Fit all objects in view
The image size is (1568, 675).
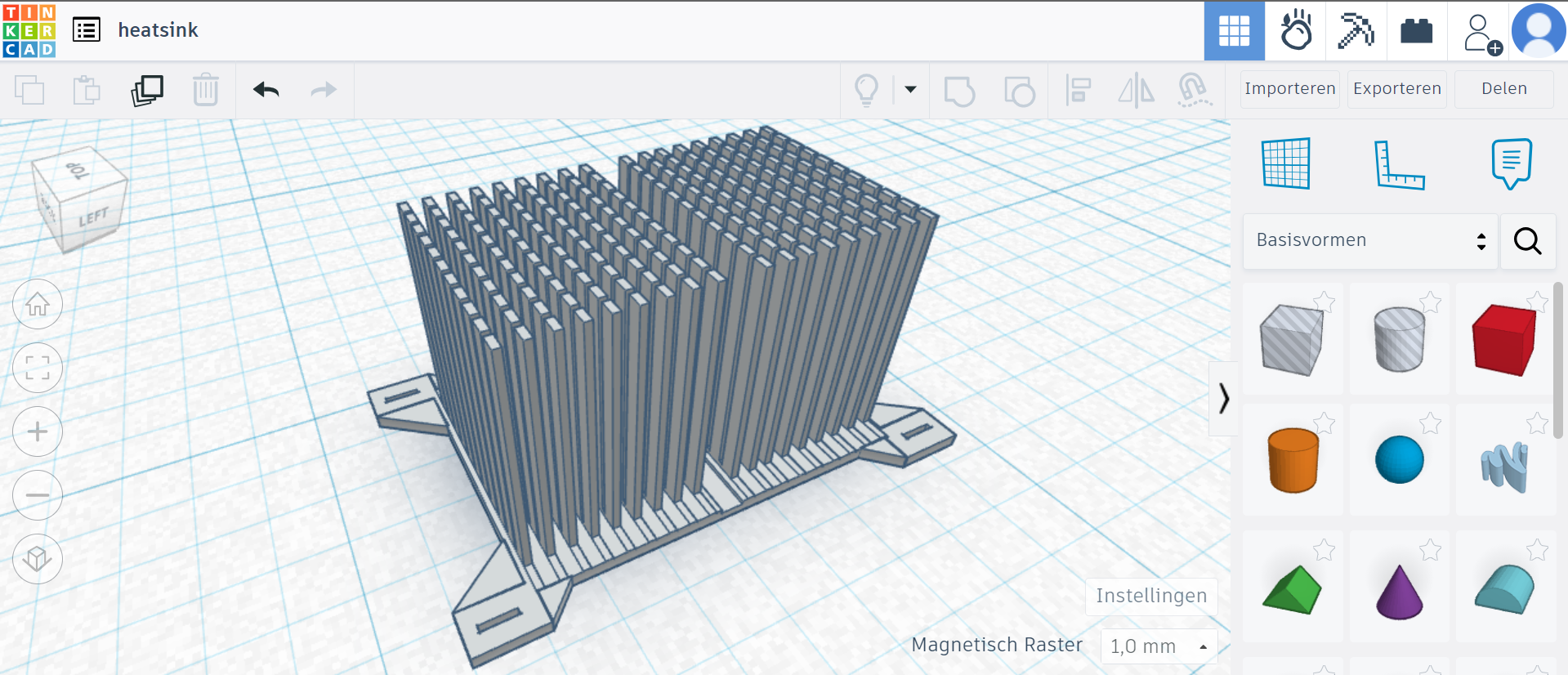(x=38, y=368)
